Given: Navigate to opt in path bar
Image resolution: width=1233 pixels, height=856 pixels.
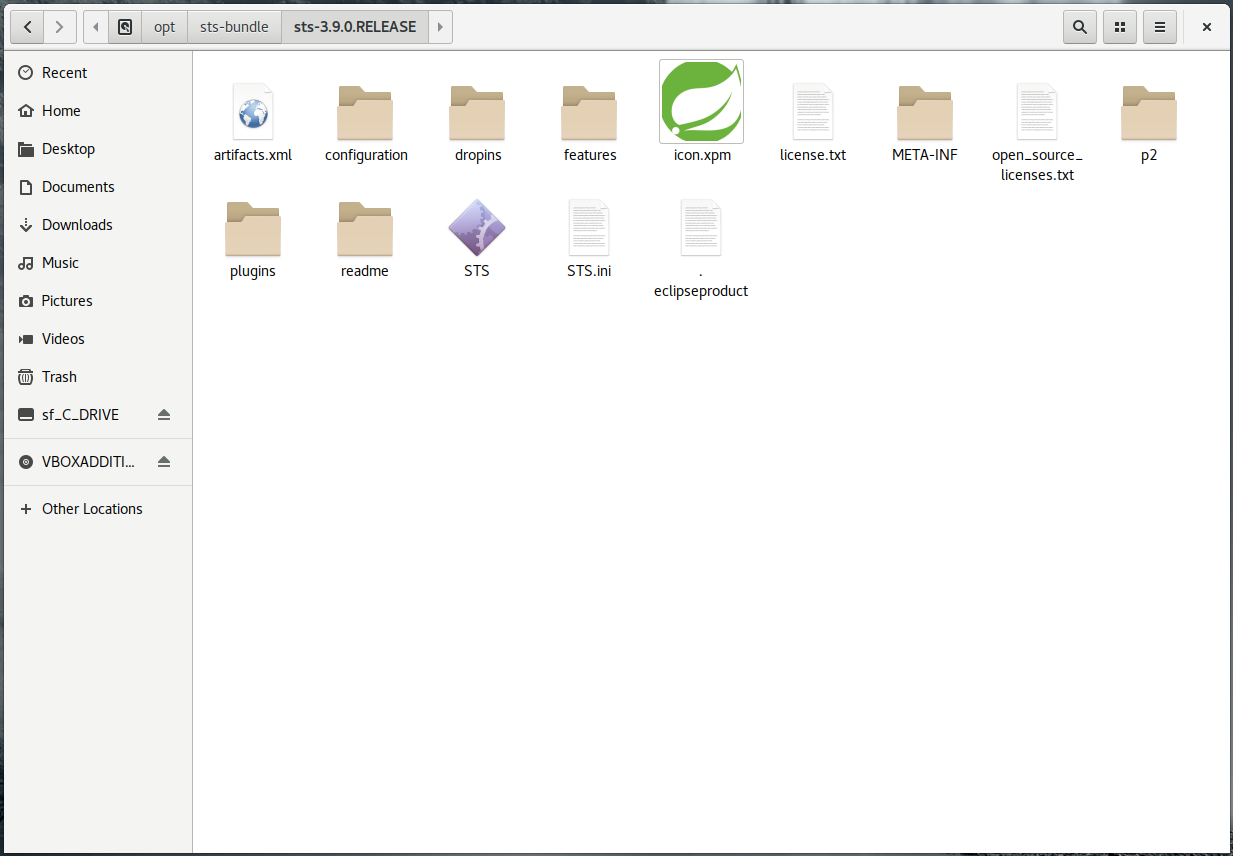Looking at the screenshot, I should (x=165, y=27).
